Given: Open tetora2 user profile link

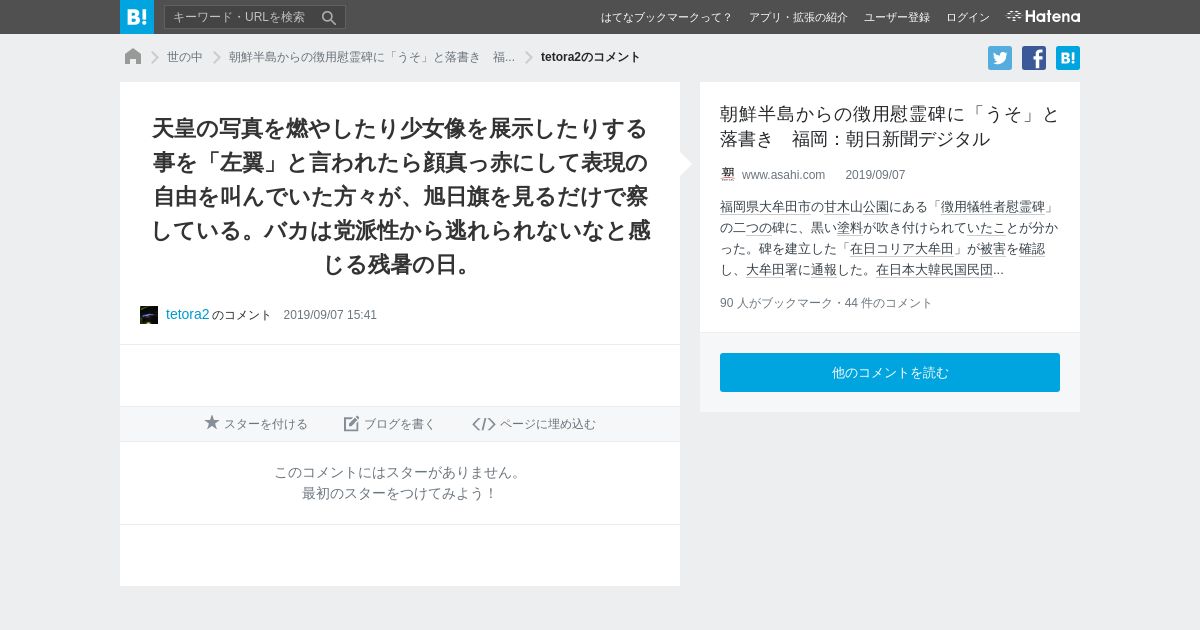Looking at the screenshot, I should click(x=188, y=314).
